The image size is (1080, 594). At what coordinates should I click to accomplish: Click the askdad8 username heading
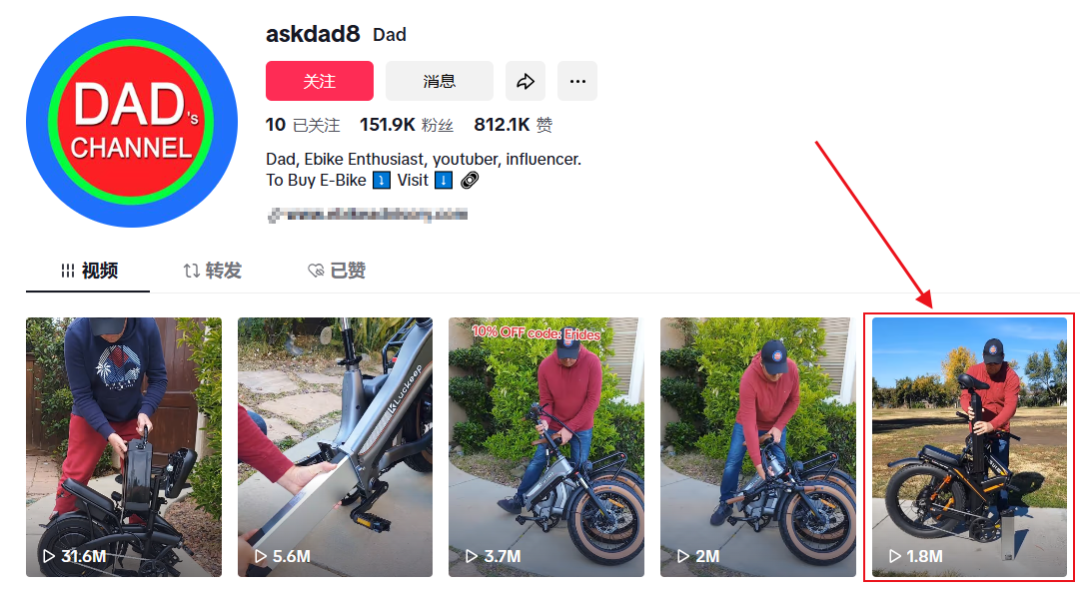313,34
